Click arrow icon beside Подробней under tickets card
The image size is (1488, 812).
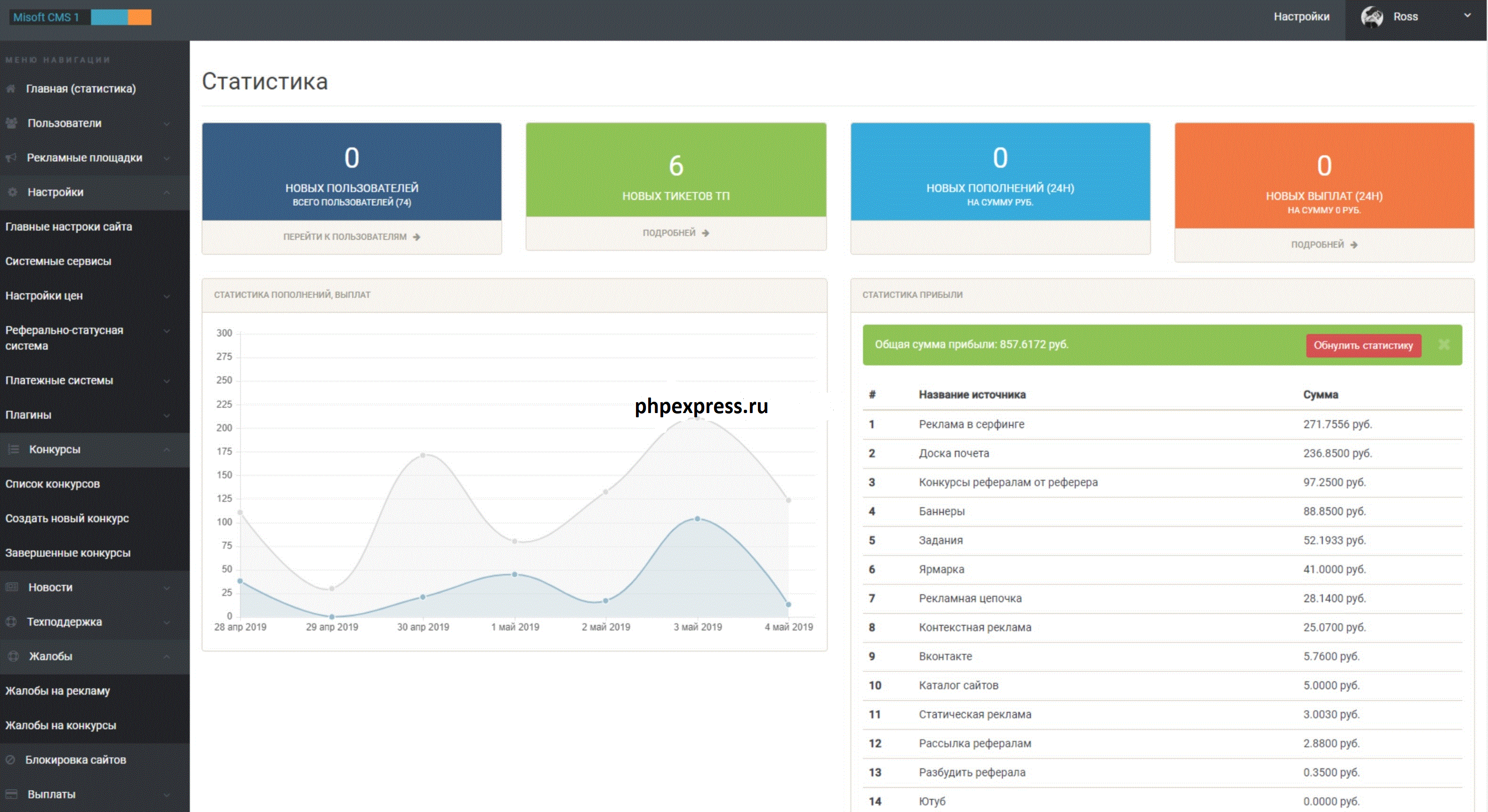click(x=705, y=233)
